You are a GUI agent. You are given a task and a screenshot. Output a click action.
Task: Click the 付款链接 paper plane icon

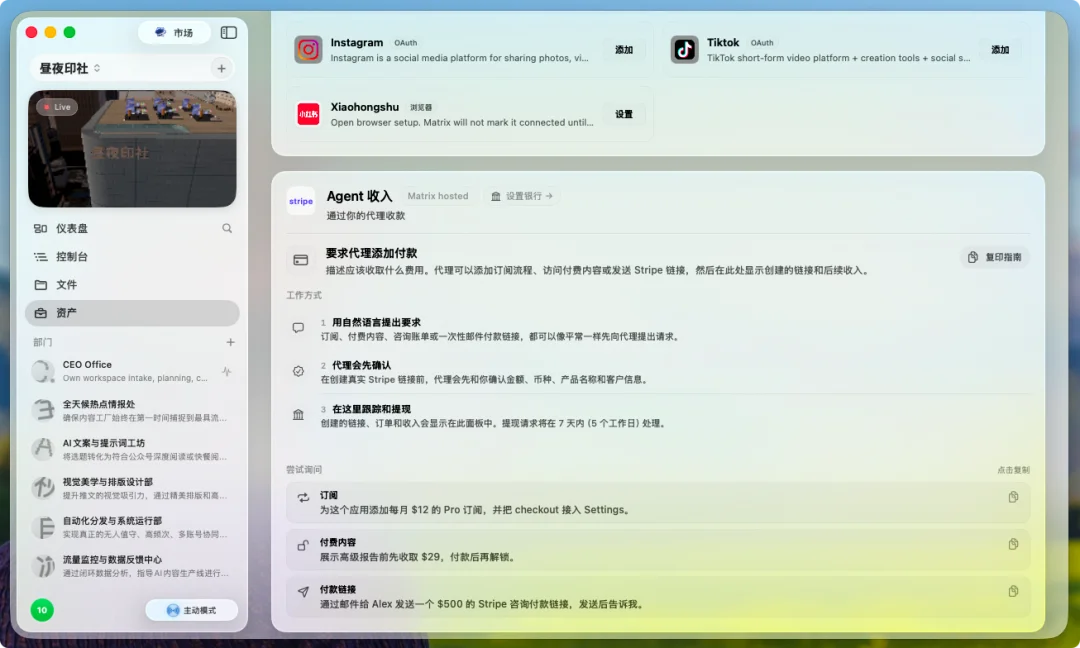click(303, 592)
